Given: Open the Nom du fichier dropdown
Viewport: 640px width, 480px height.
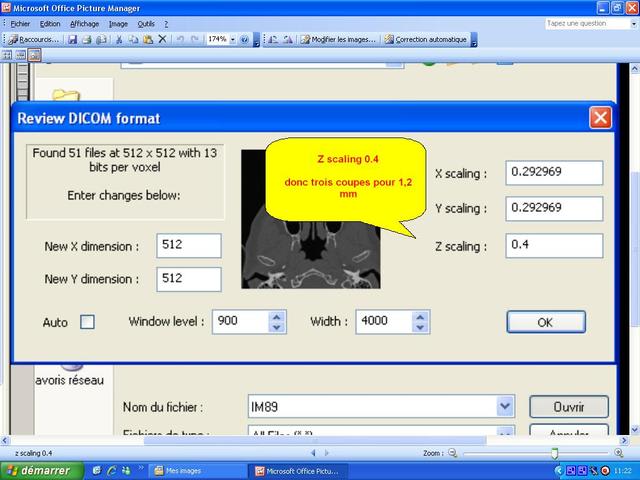Looking at the screenshot, I should (x=505, y=407).
